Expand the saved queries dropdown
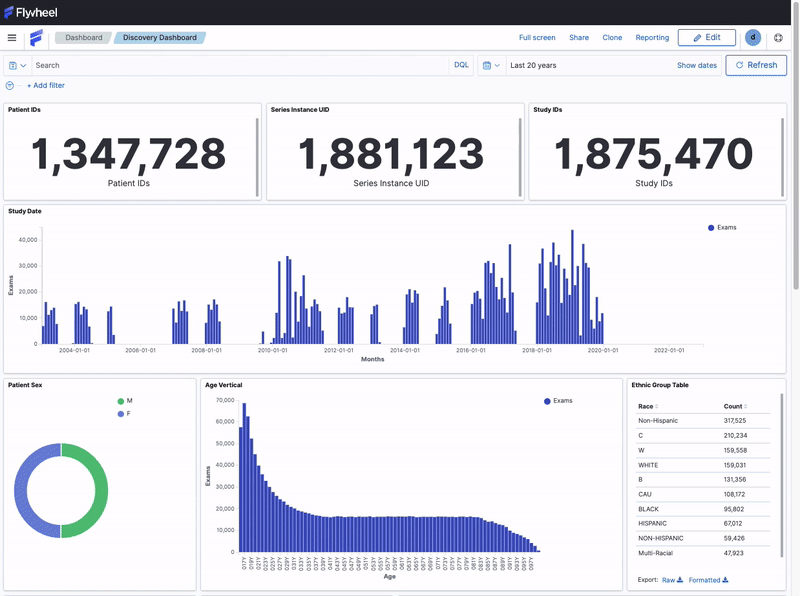This screenshot has width=800, height=596. click(x=17, y=65)
